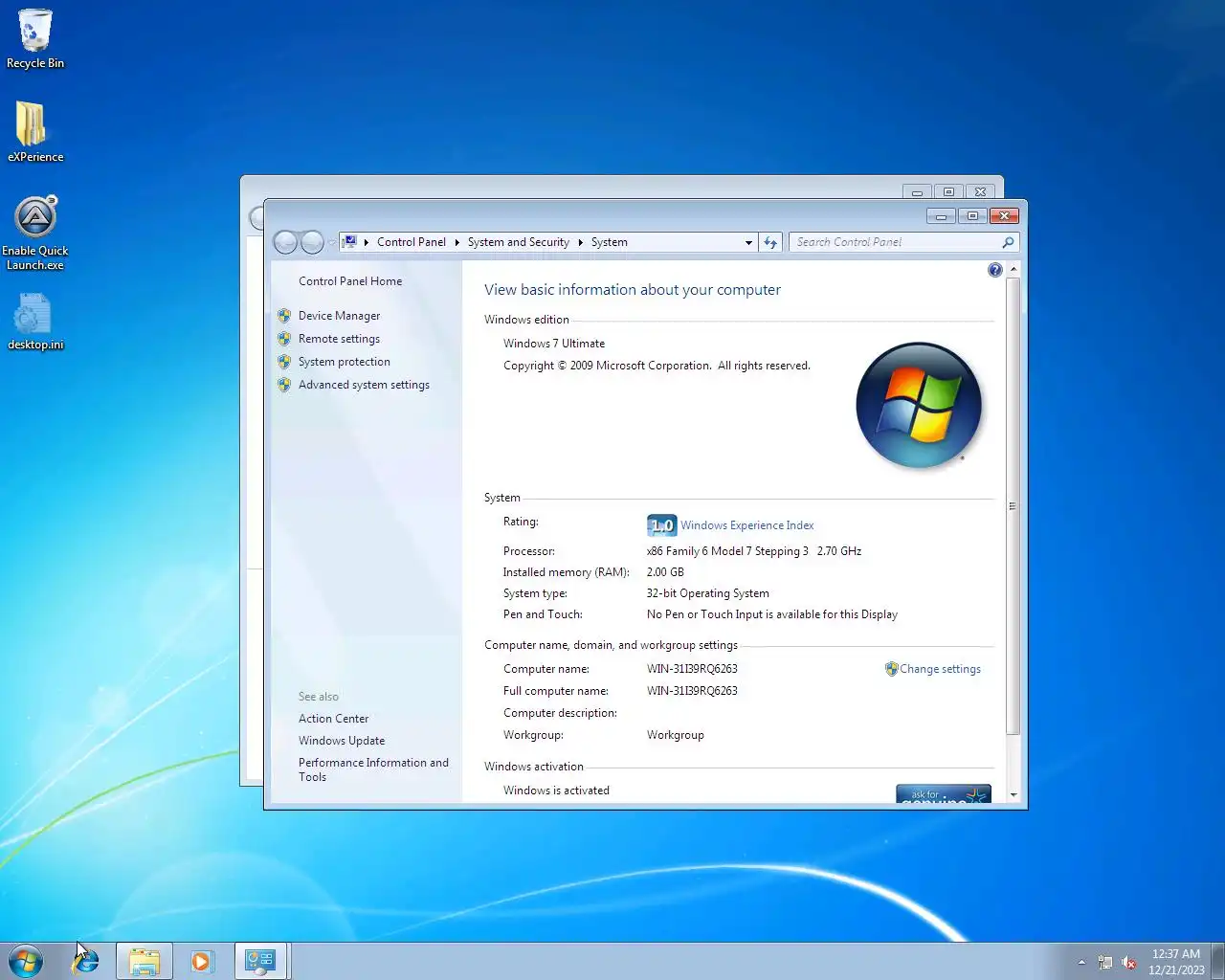Click the shield icon beside Remote settings
The width and height of the screenshot is (1225, 980).
[284, 339]
